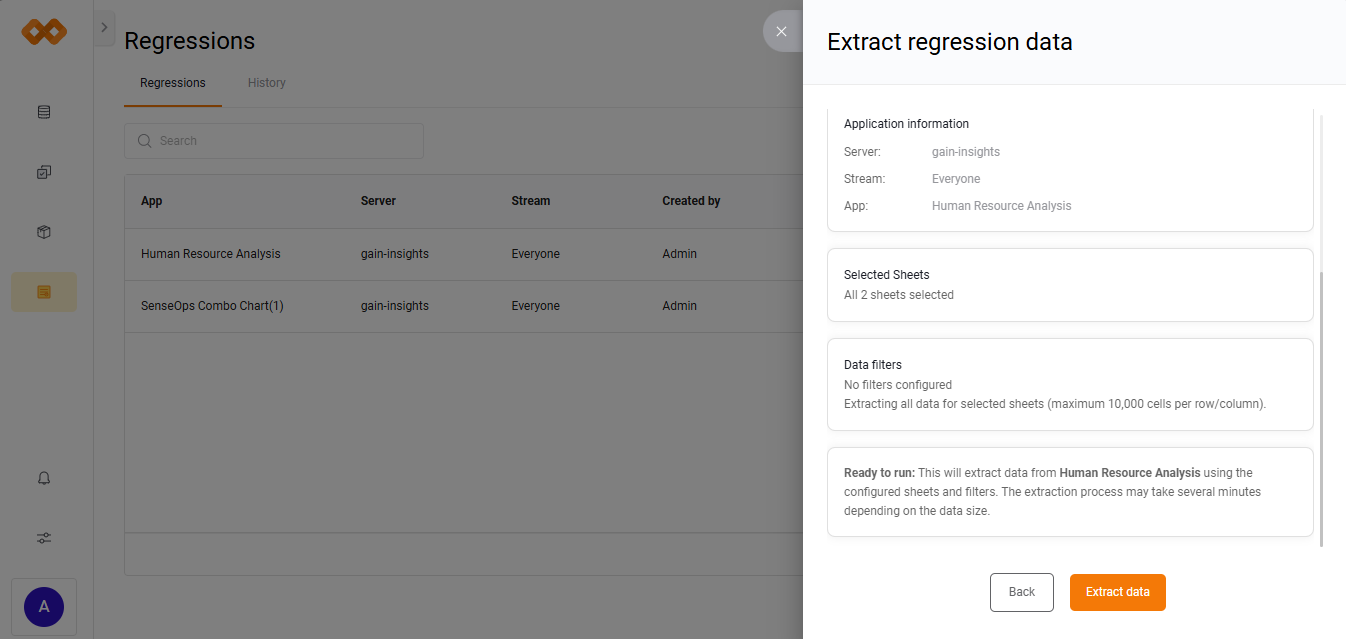
Task: Stay on the Regressions tab
Action: pos(172,82)
